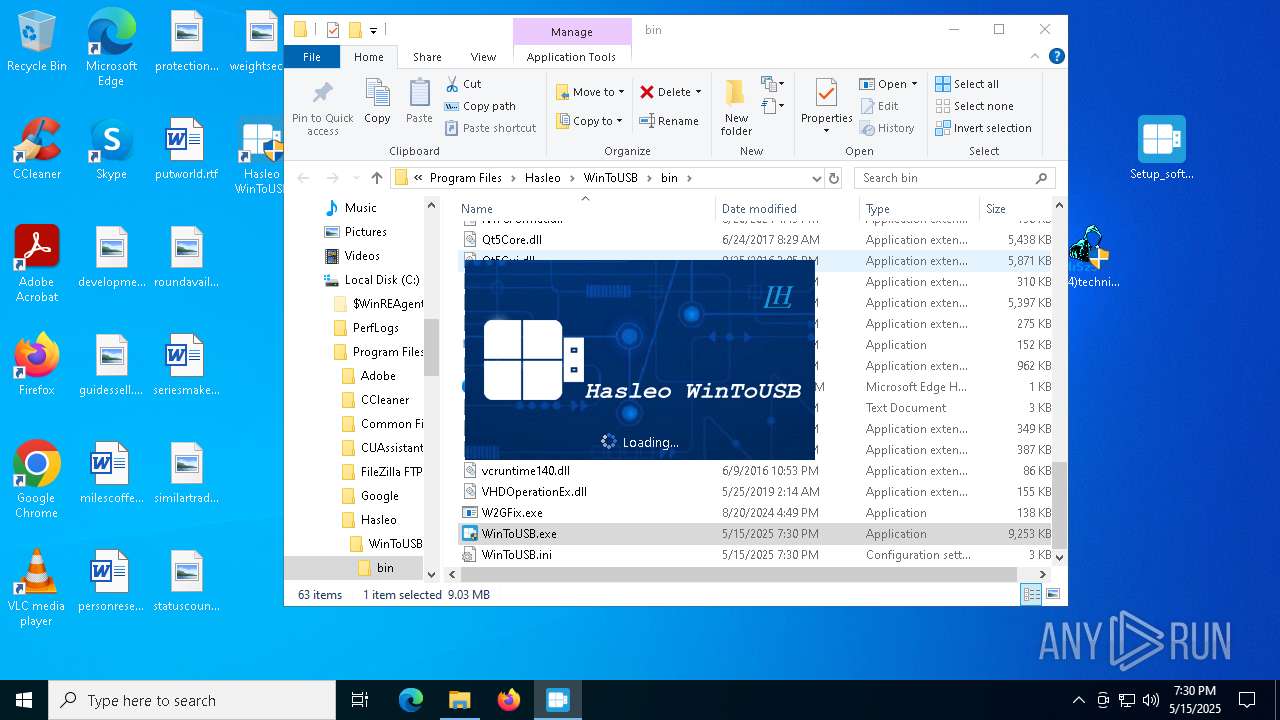Open VLC media player desktop icon
The image size is (1280, 720).
click(37, 588)
